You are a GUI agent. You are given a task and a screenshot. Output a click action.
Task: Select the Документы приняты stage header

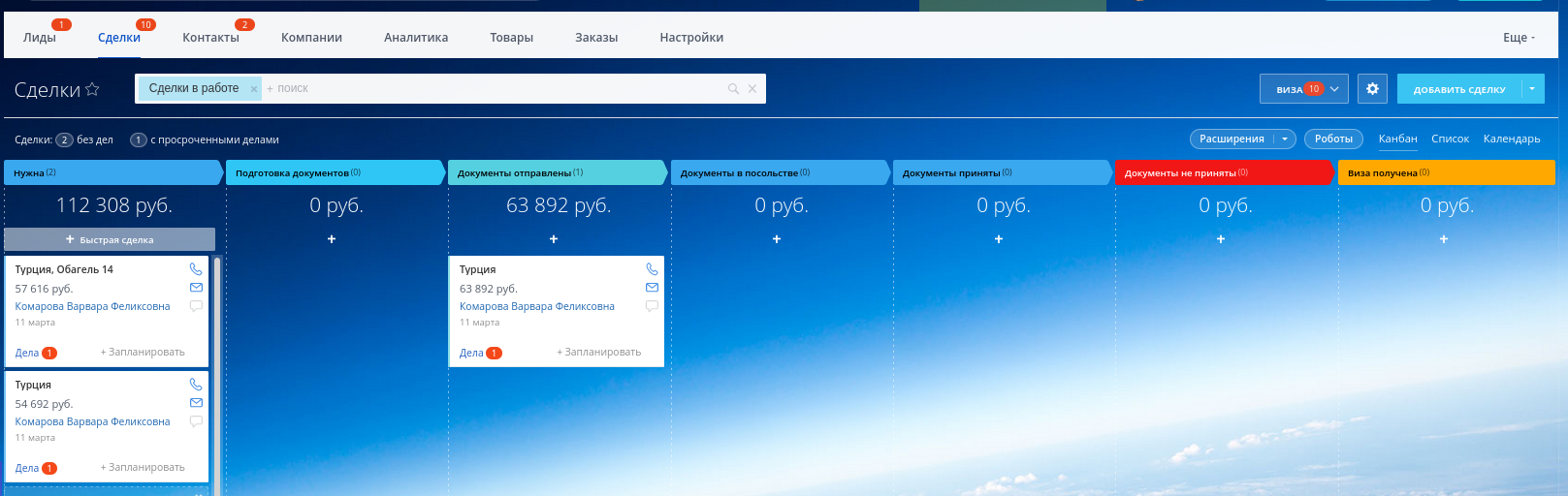click(1003, 172)
